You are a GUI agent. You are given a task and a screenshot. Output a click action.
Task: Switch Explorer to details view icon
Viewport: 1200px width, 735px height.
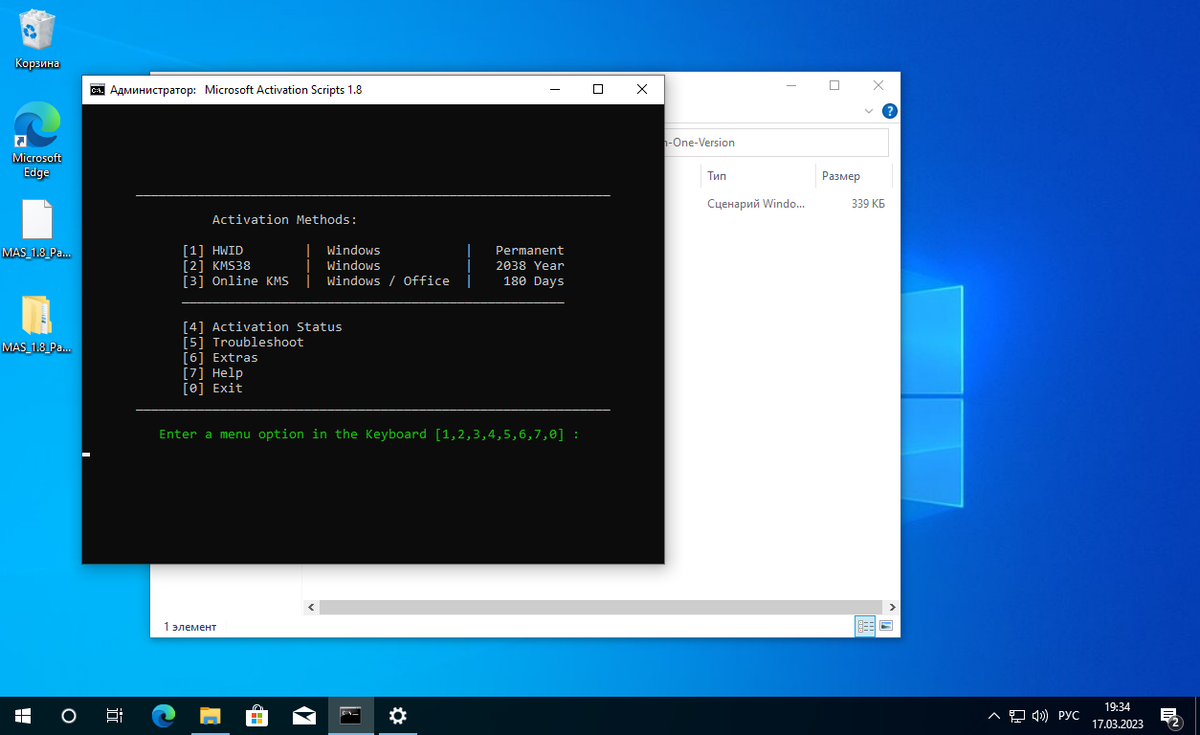(866, 627)
